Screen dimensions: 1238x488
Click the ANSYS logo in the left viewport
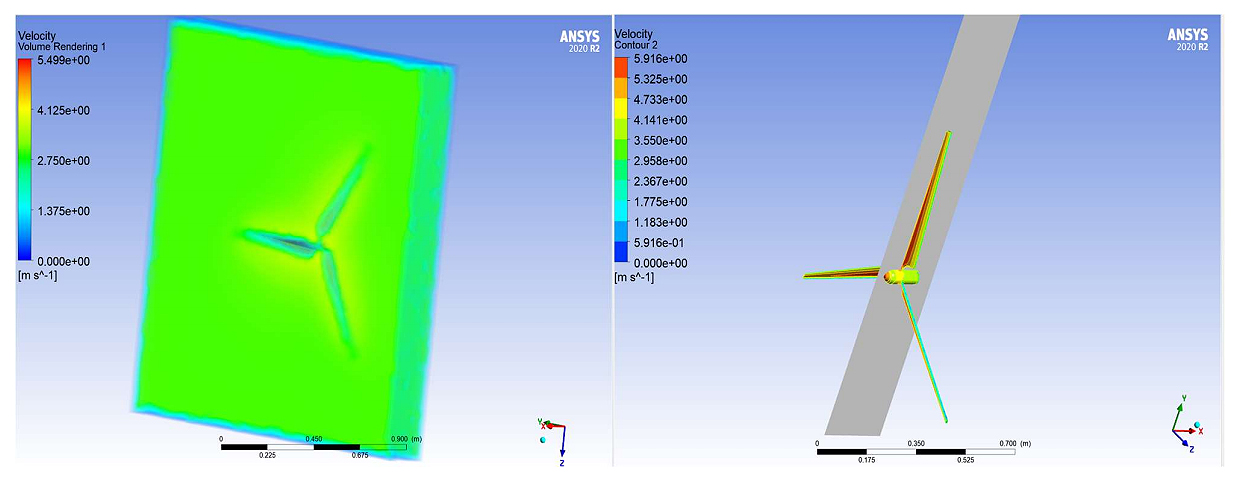(579, 39)
